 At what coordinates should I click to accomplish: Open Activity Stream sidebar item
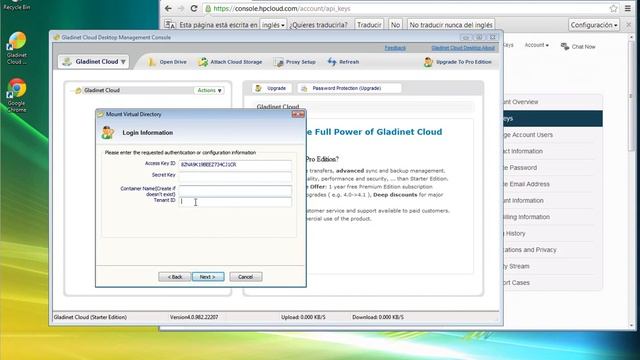553,266
